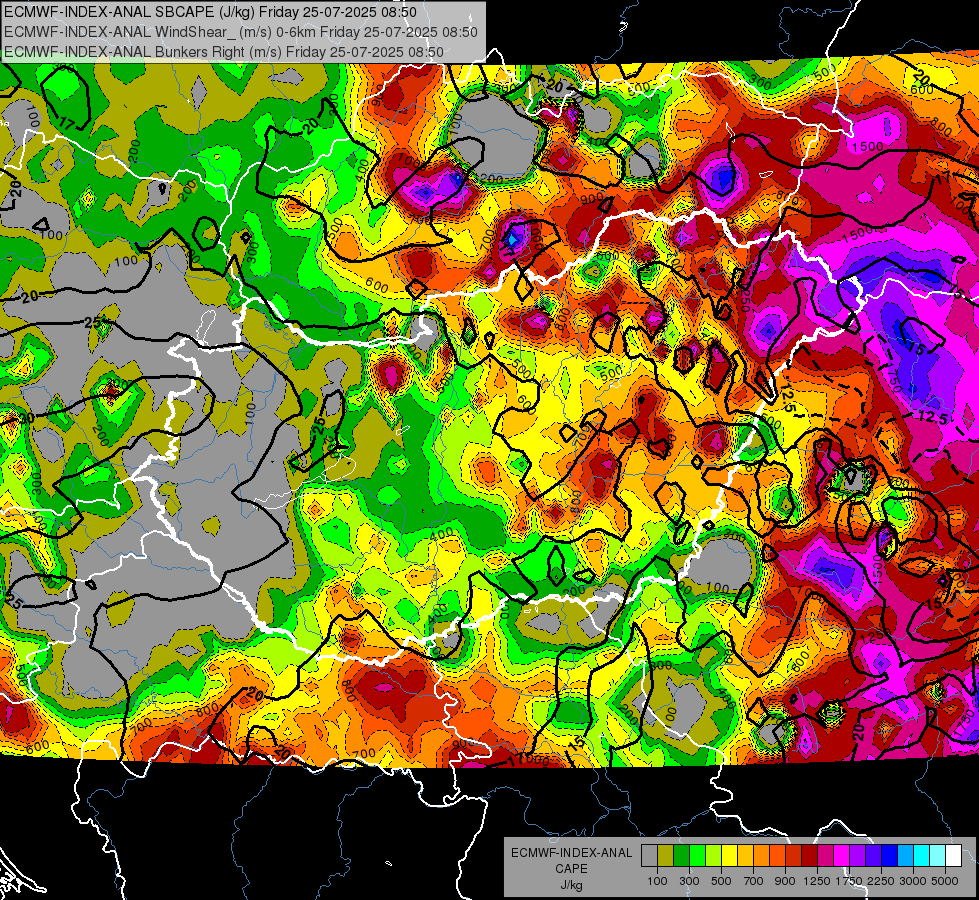Click the legend scale value 700
The width and height of the screenshot is (979, 900).
[x=753, y=881]
